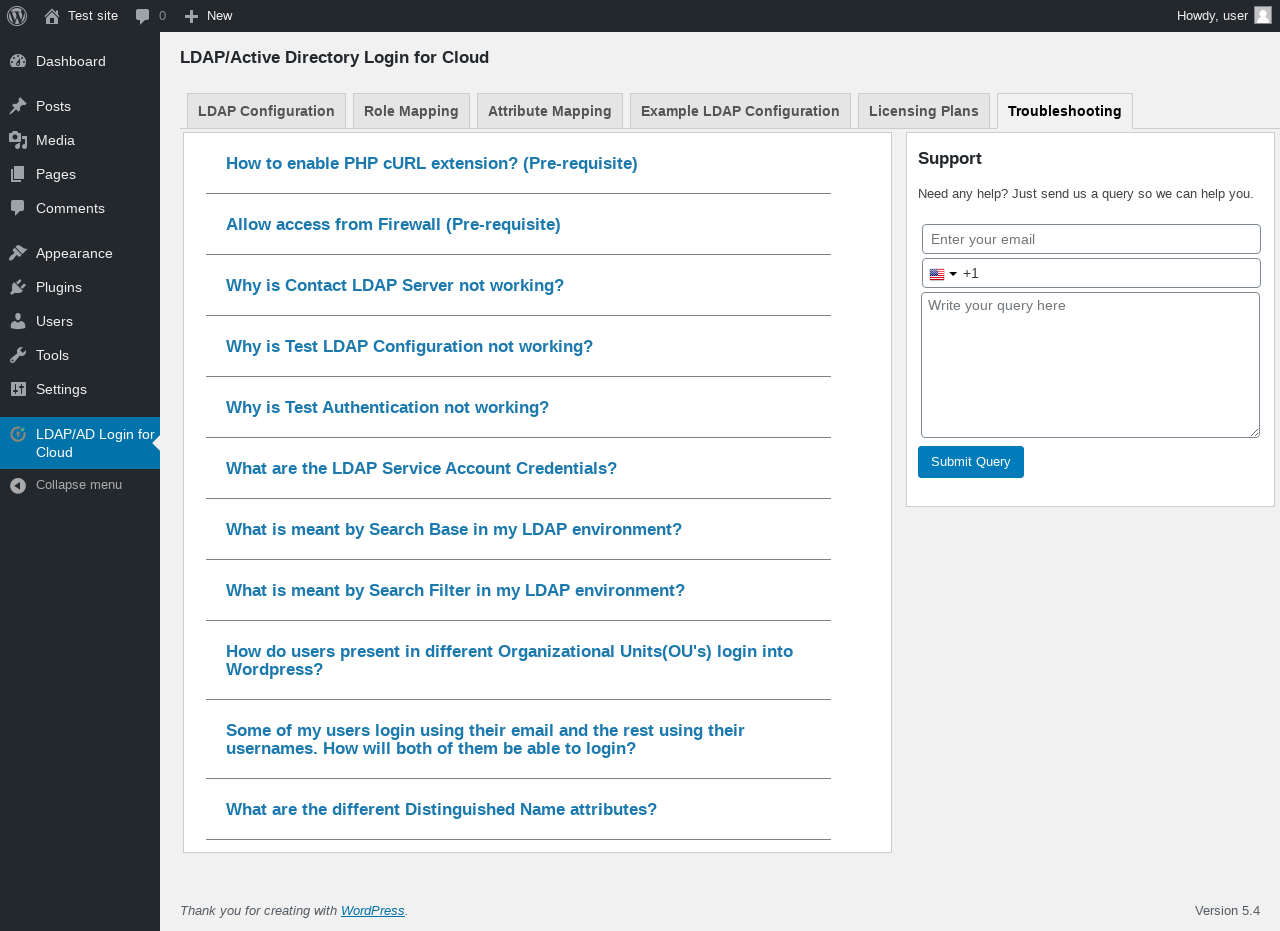The height and width of the screenshot is (931, 1280).
Task: Click the WordPress logo icon
Action: (x=17, y=16)
